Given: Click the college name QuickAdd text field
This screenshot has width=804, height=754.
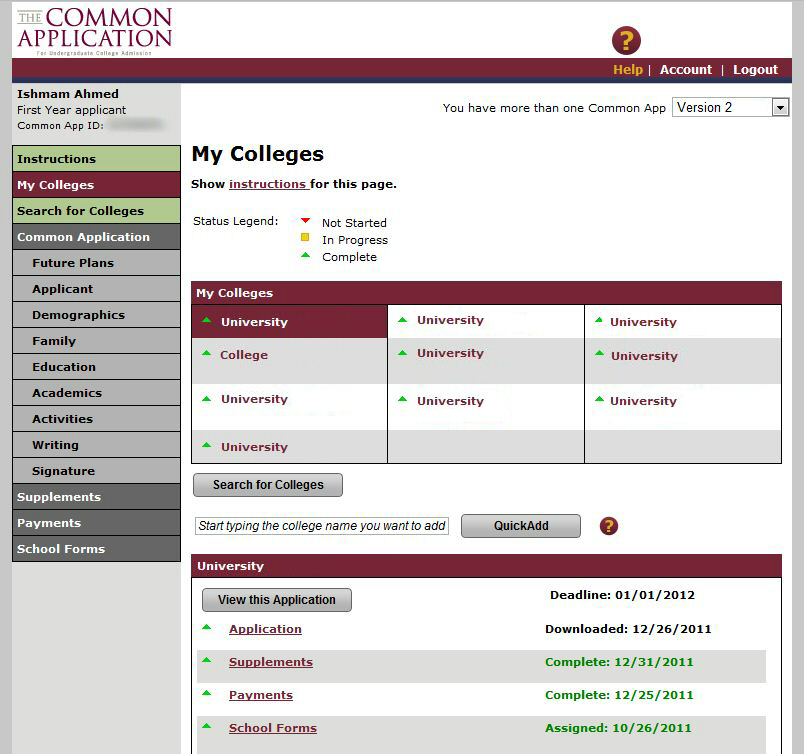Looking at the screenshot, I should tap(322, 526).
